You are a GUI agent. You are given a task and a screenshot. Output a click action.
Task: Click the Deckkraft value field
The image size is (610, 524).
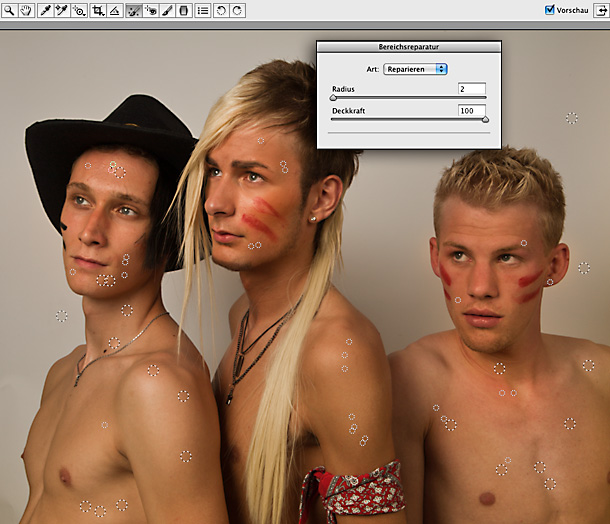pyautogui.click(x=472, y=111)
